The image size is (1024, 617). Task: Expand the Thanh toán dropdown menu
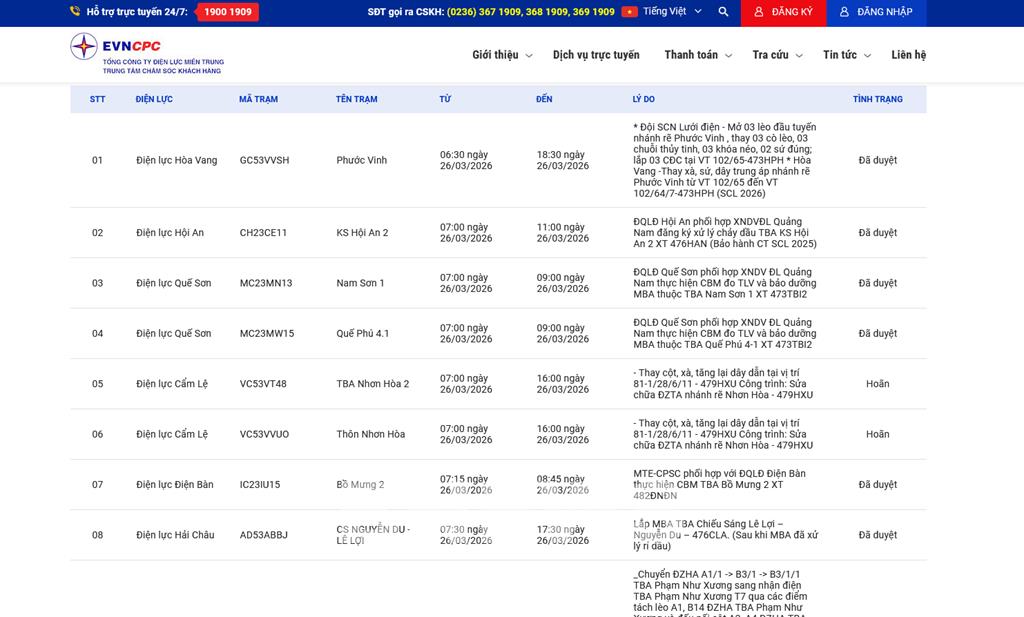(x=698, y=55)
